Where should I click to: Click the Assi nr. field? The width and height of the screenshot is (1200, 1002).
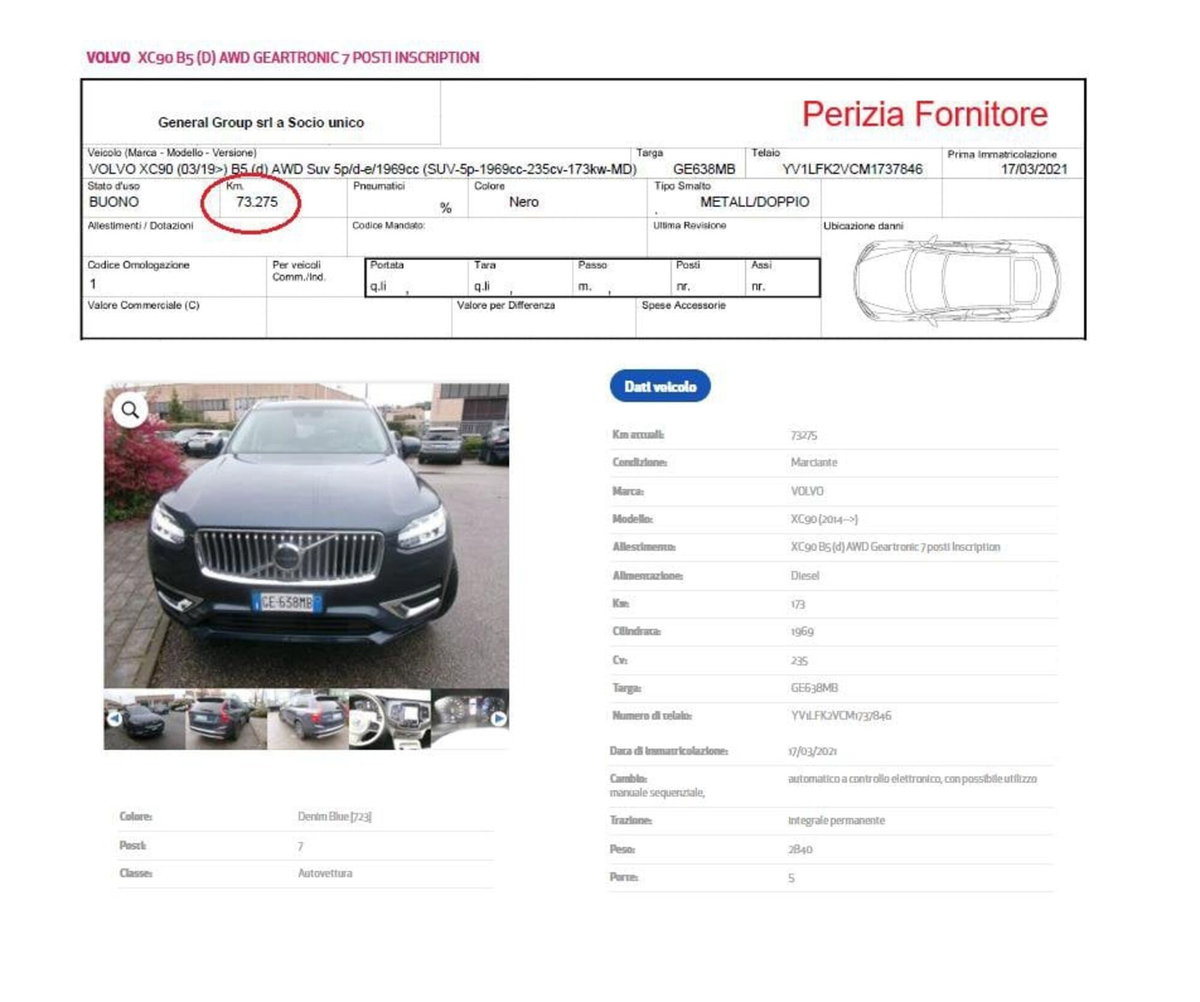[783, 278]
